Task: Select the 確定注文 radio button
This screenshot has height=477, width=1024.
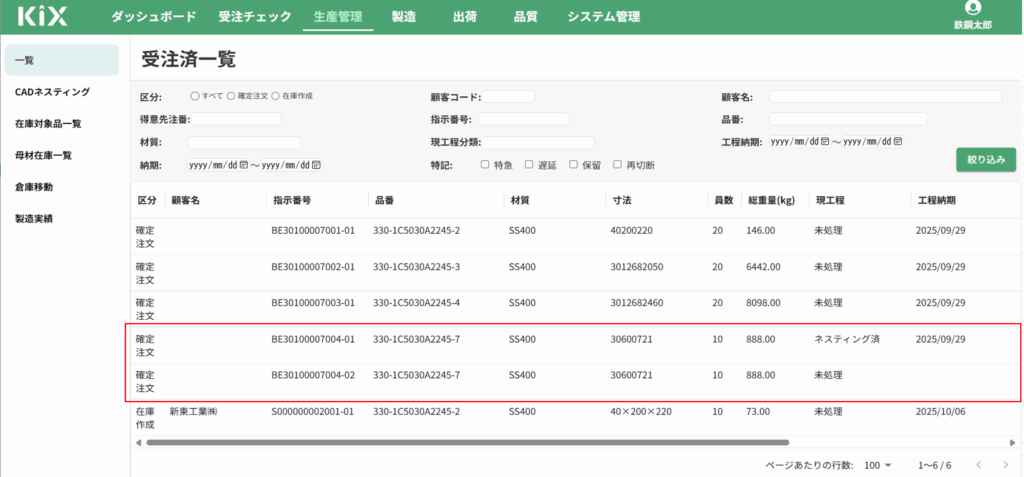Action: tap(231, 96)
